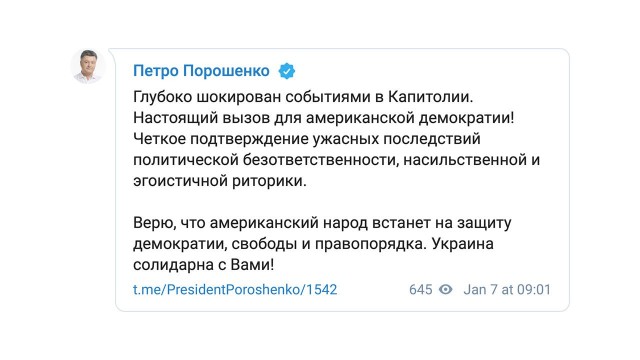Open the channel avatar photo
The image size is (640, 360).
(x=88, y=66)
